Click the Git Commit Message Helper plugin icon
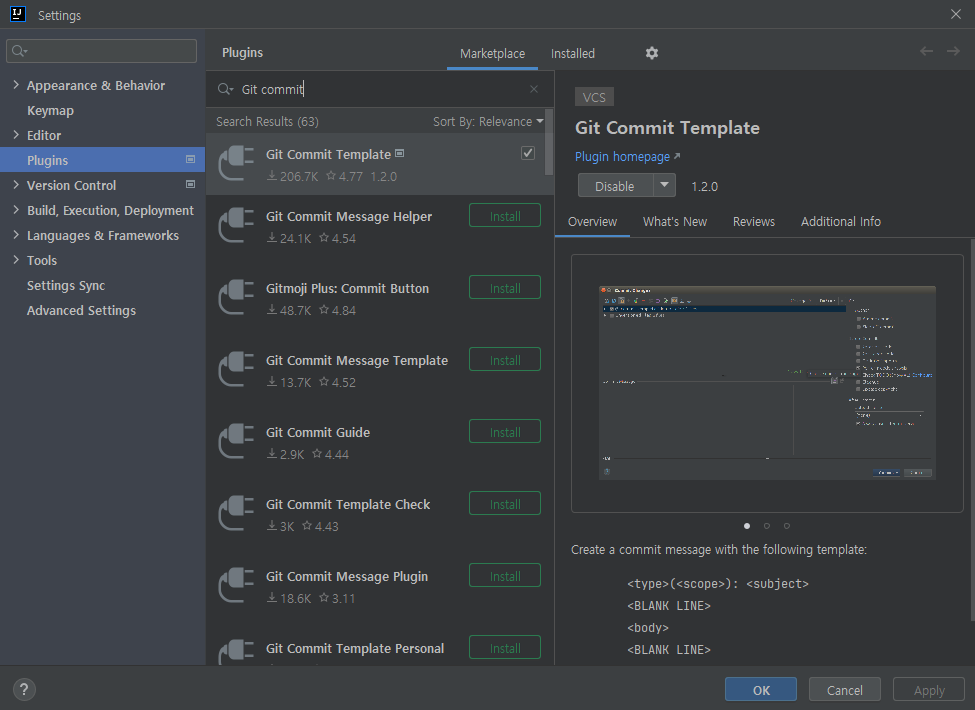Image resolution: width=975 pixels, height=710 pixels. coord(236,226)
